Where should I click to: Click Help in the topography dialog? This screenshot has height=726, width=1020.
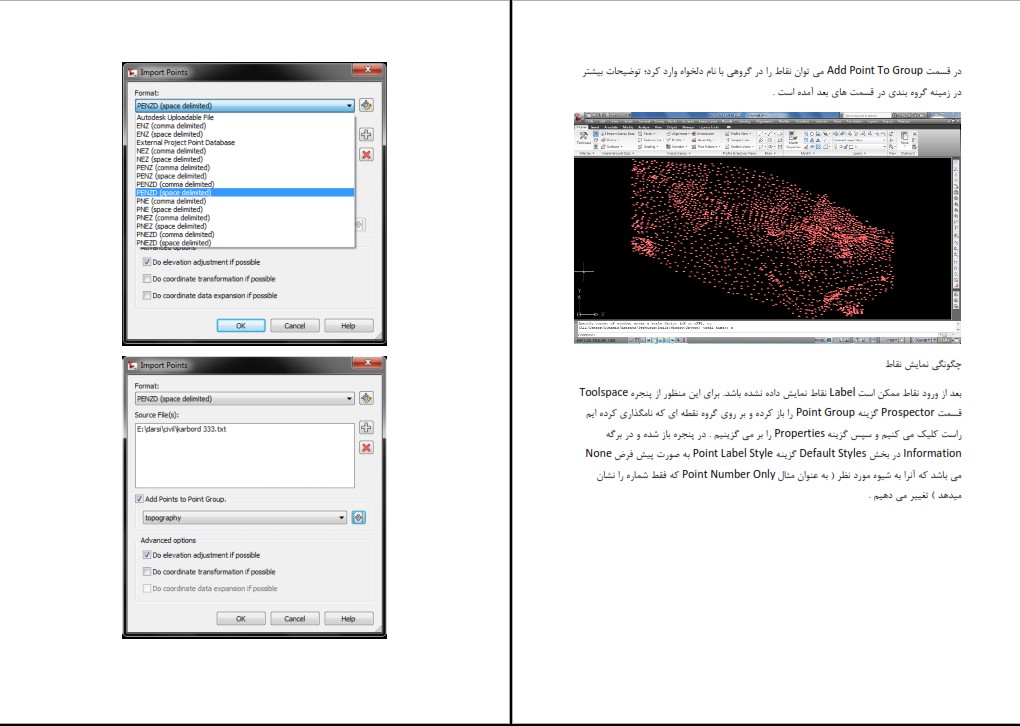pos(349,618)
